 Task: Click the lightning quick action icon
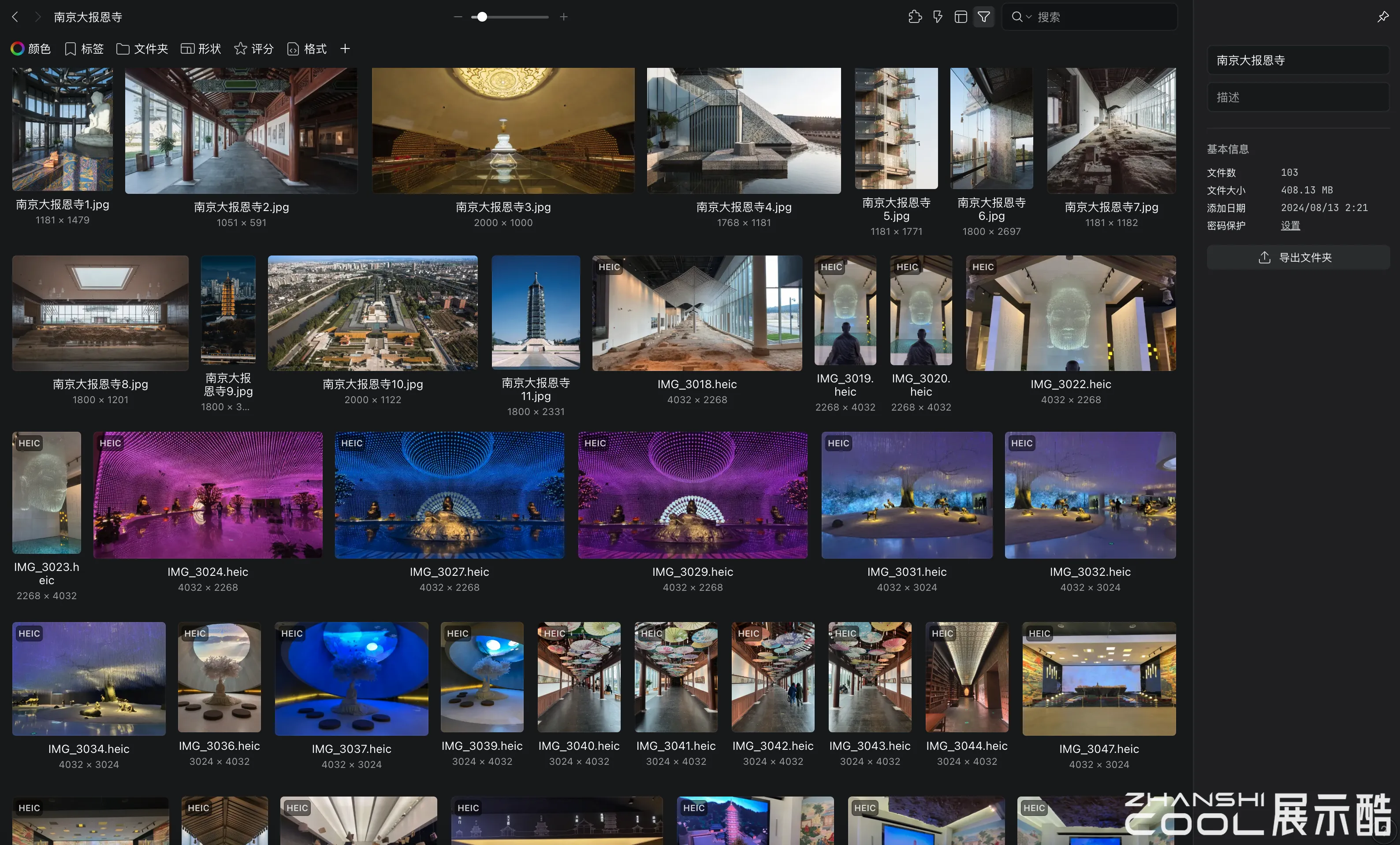pos(938,17)
